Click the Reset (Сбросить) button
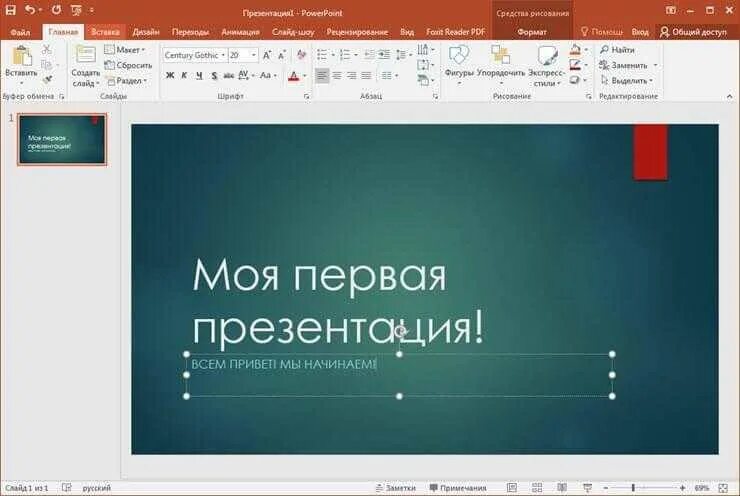Screen dimensions: 740x496 (x=128, y=65)
